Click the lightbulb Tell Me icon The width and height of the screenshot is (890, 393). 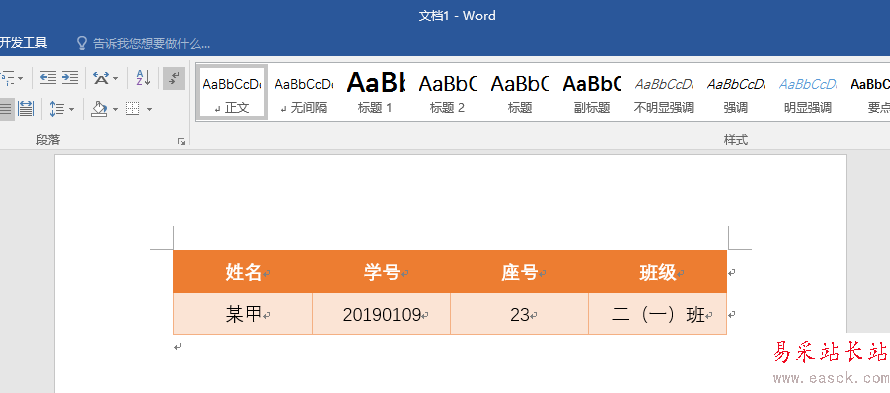(82, 43)
